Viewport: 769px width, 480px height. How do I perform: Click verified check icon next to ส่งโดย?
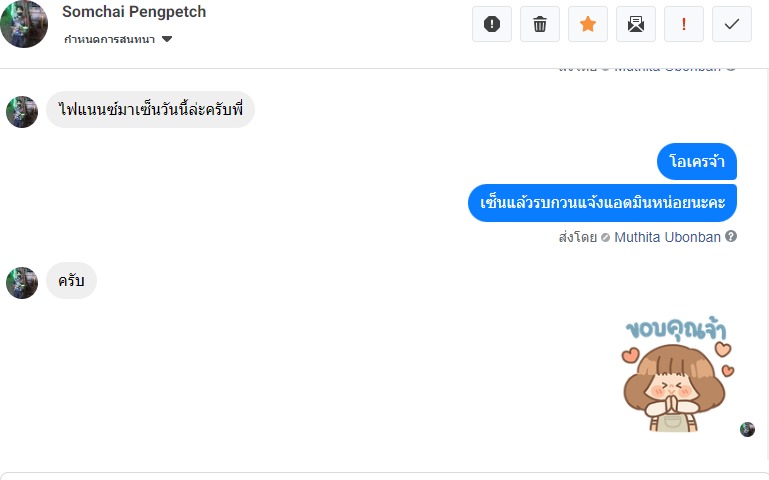pyautogui.click(x=605, y=238)
